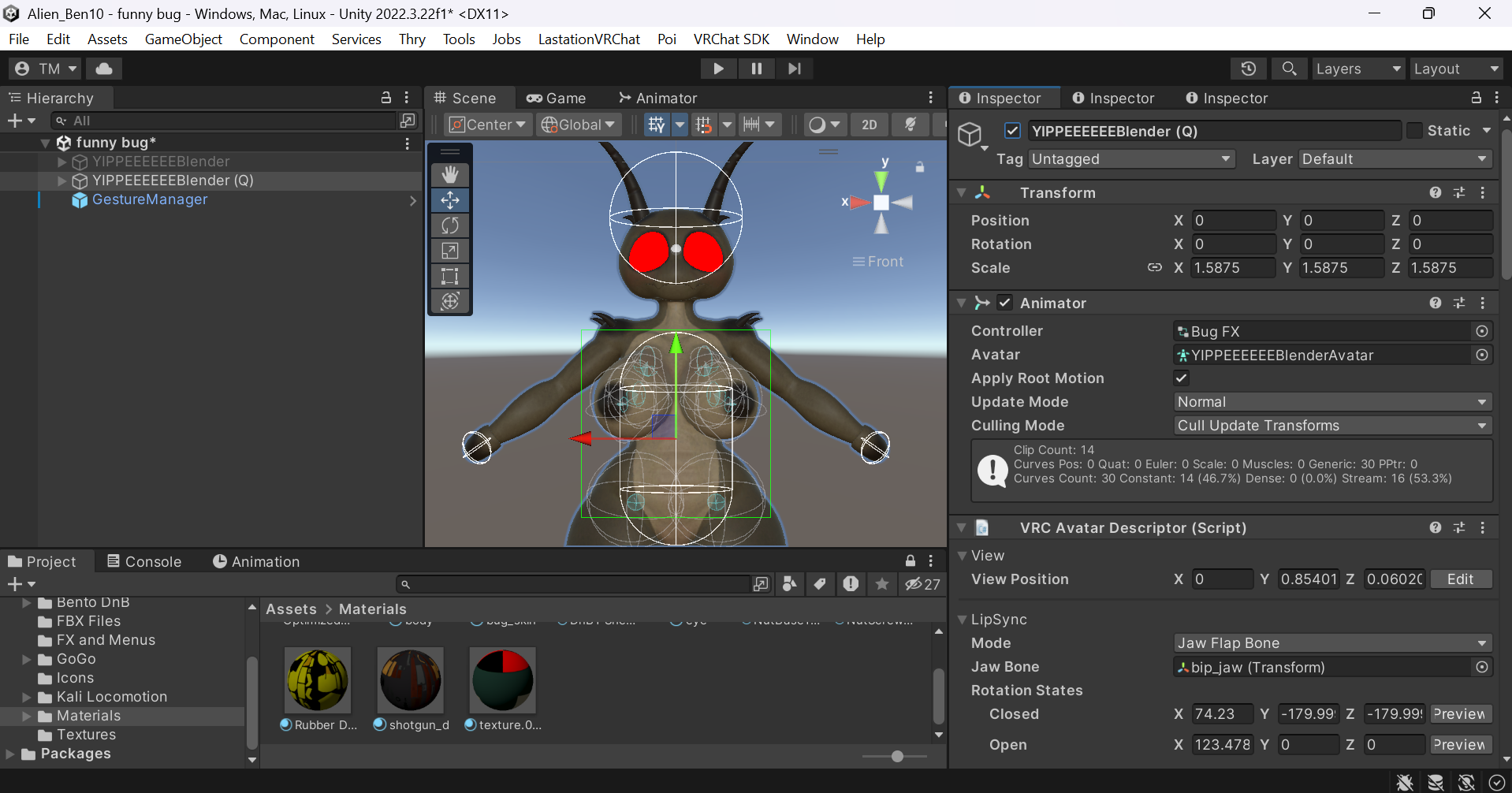Screen dimensions: 1512x793
Task: Switch to the Animation tab
Action: [256, 561]
